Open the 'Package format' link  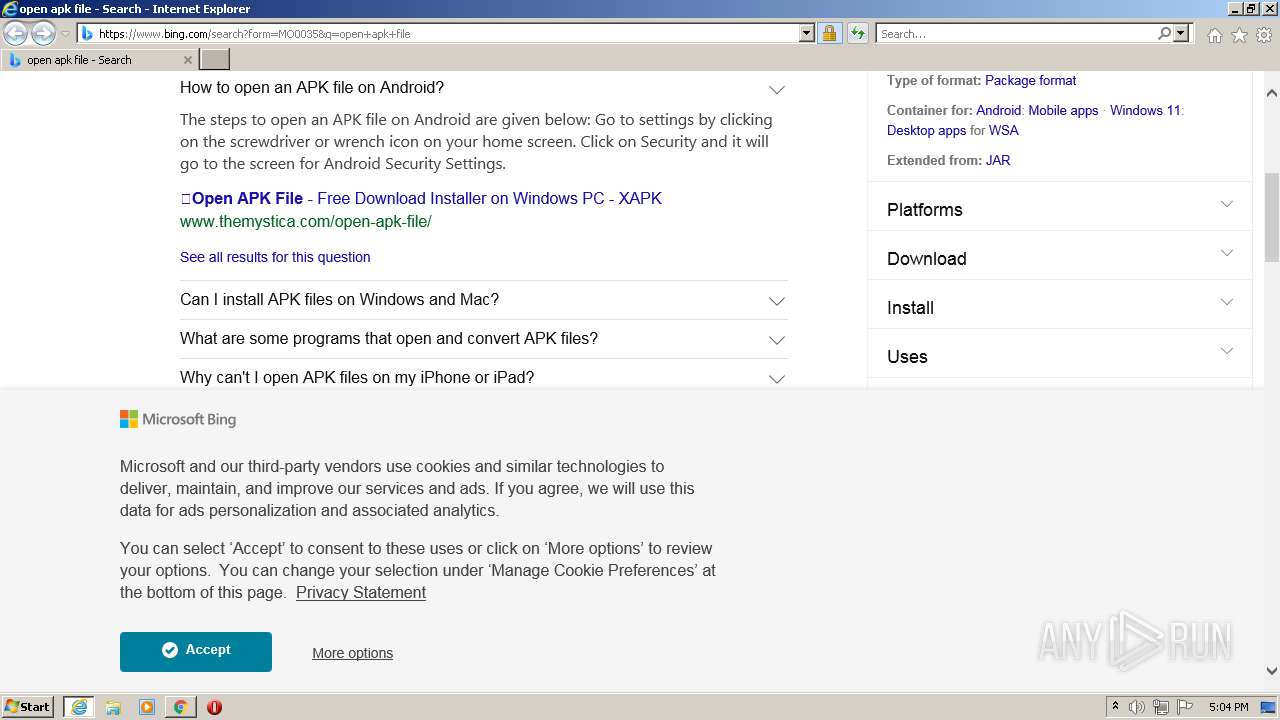[1030, 80]
